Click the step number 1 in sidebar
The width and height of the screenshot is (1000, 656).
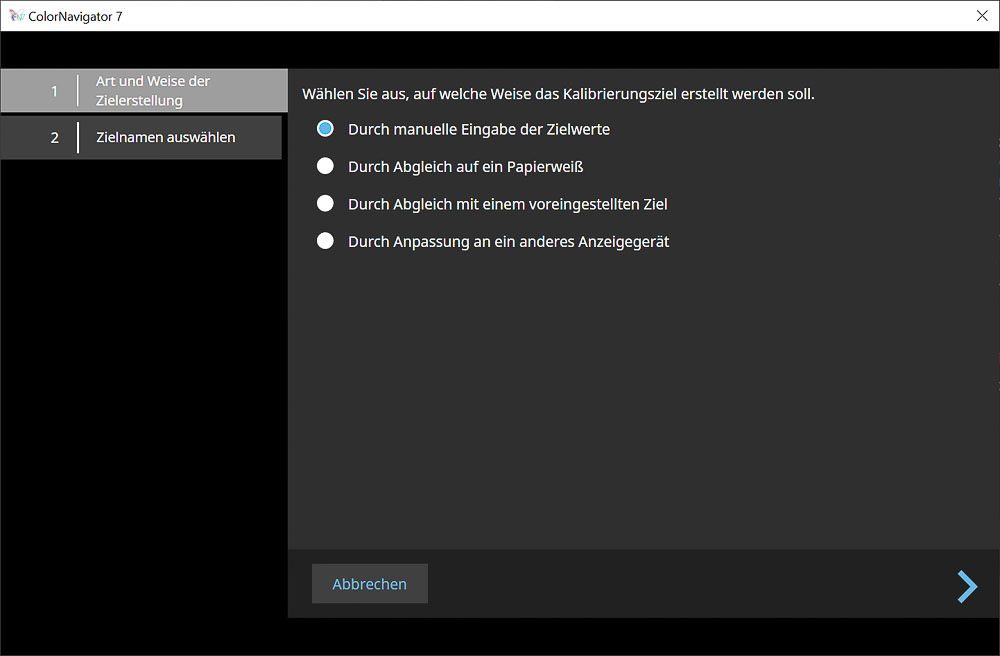(x=55, y=91)
